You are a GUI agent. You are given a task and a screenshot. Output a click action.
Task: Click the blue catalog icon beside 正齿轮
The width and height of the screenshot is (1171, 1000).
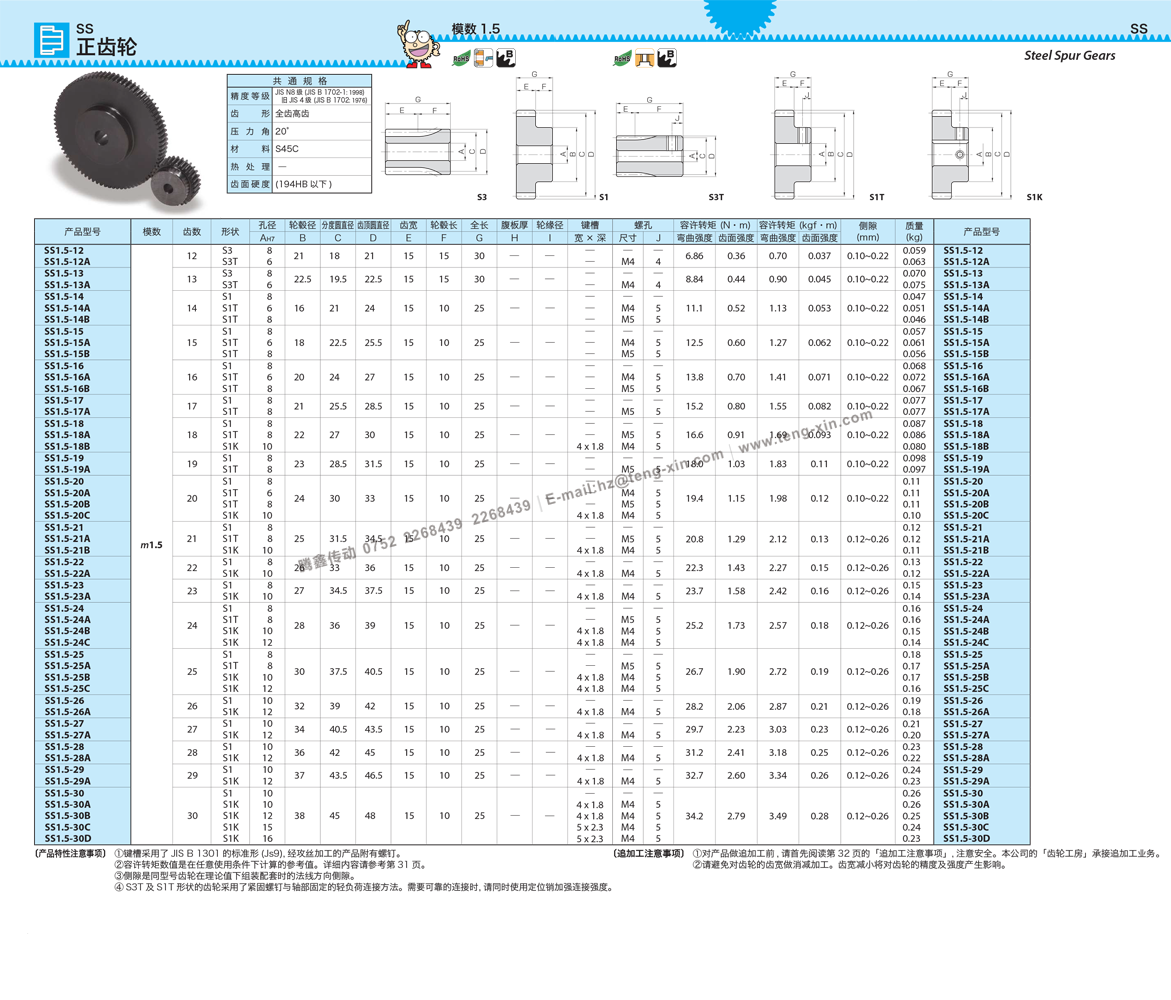(x=51, y=40)
